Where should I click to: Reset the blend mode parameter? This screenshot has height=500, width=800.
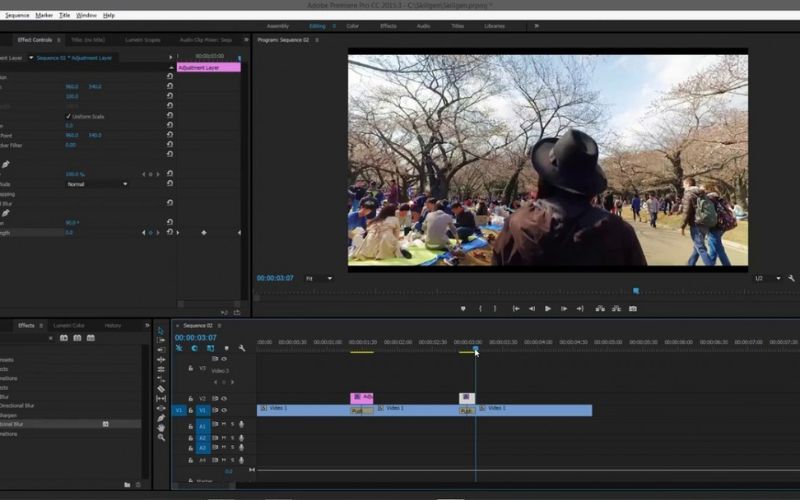click(170, 184)
